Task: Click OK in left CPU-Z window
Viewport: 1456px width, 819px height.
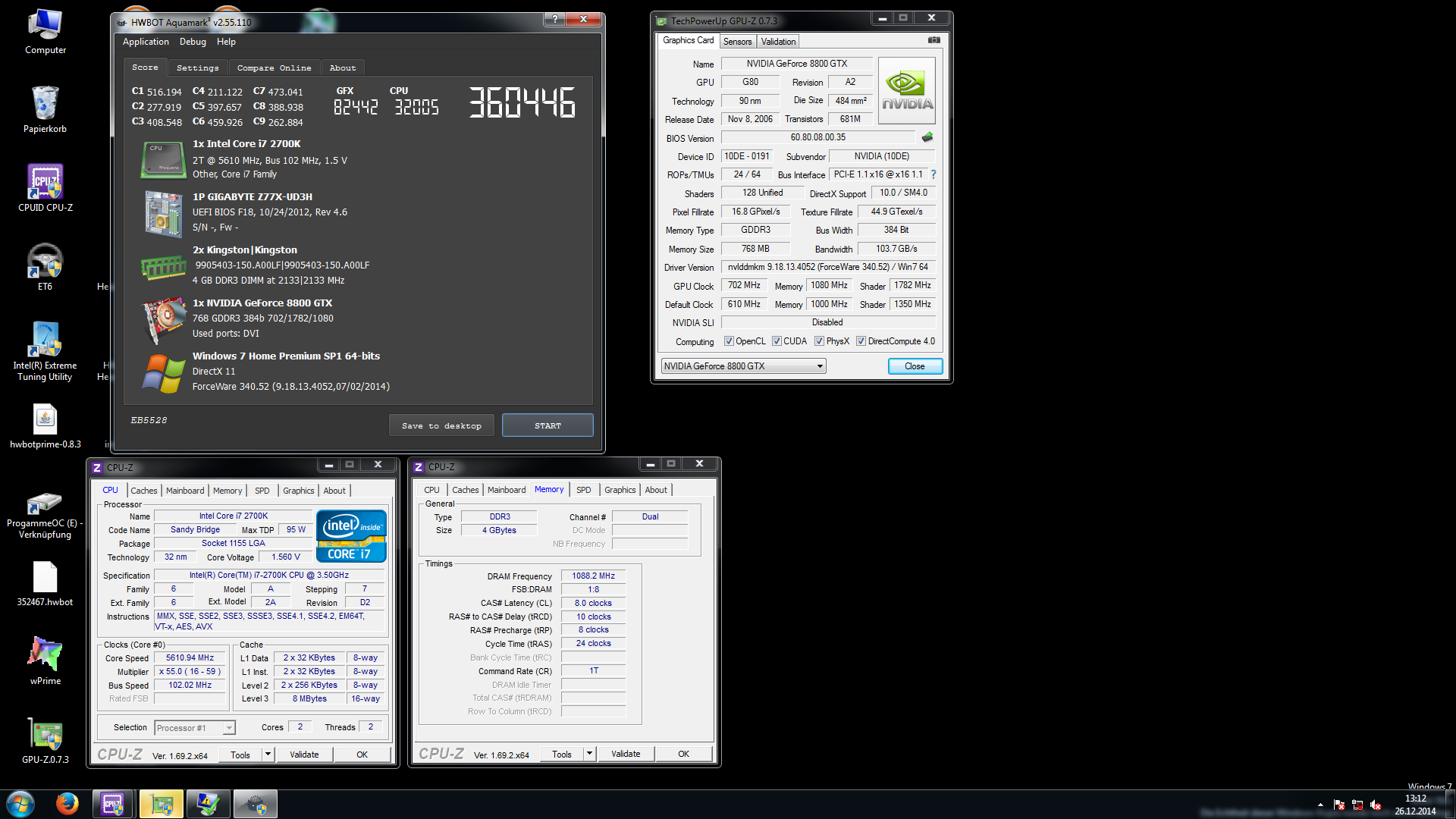Action: pos(362,755)
